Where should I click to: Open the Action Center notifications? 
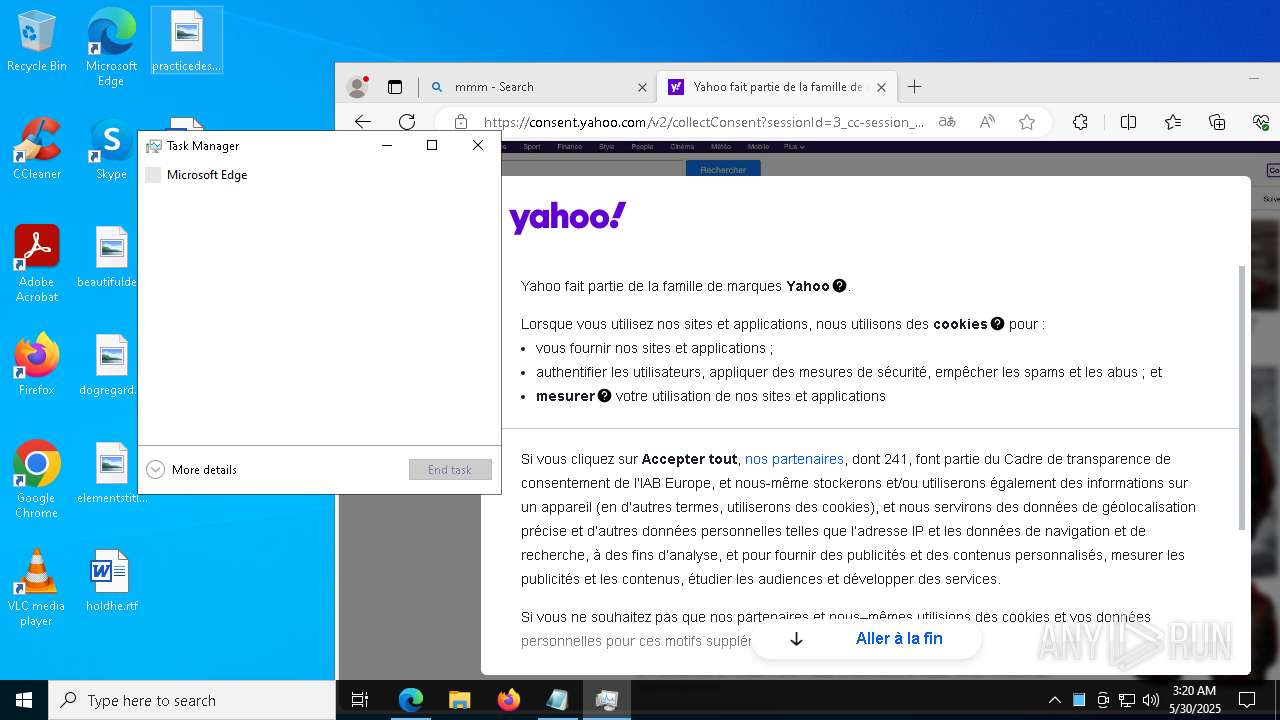tap(1247, 700)
